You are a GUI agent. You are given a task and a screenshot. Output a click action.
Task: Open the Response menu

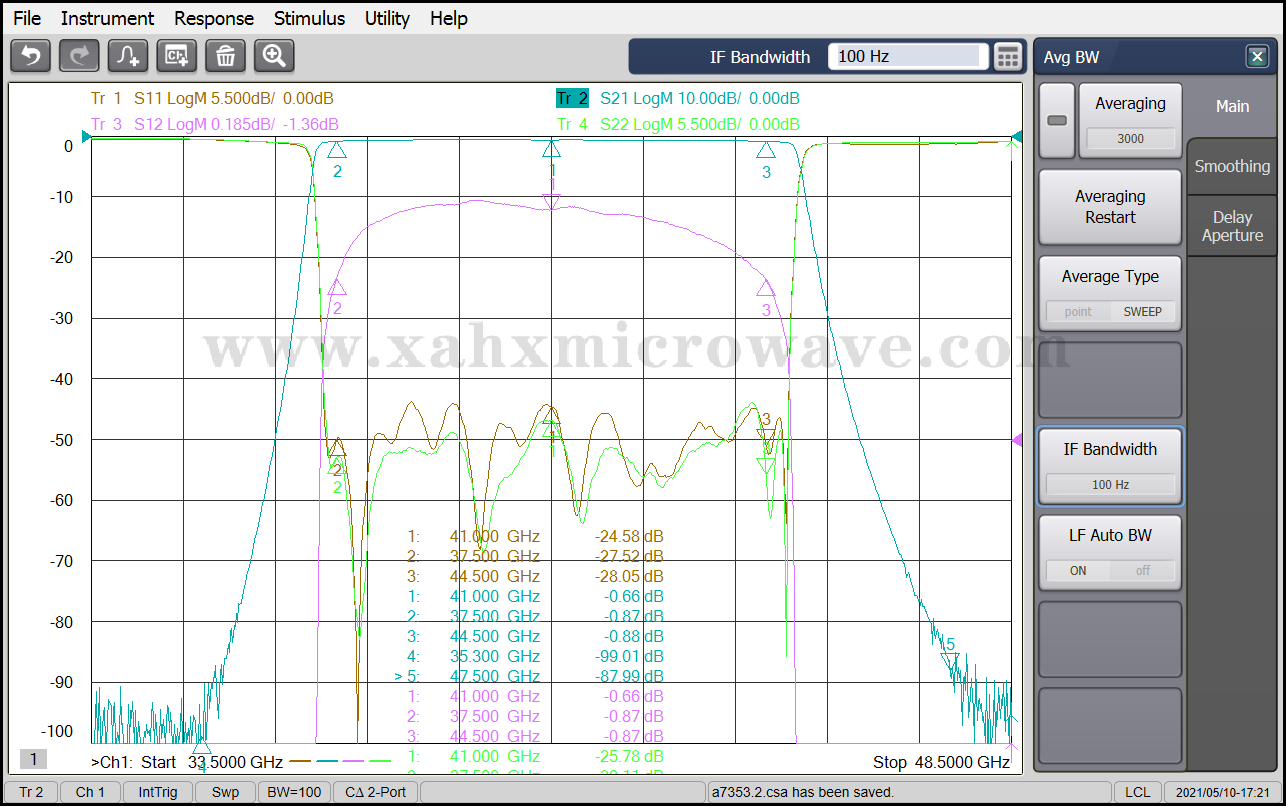[214, 18]
